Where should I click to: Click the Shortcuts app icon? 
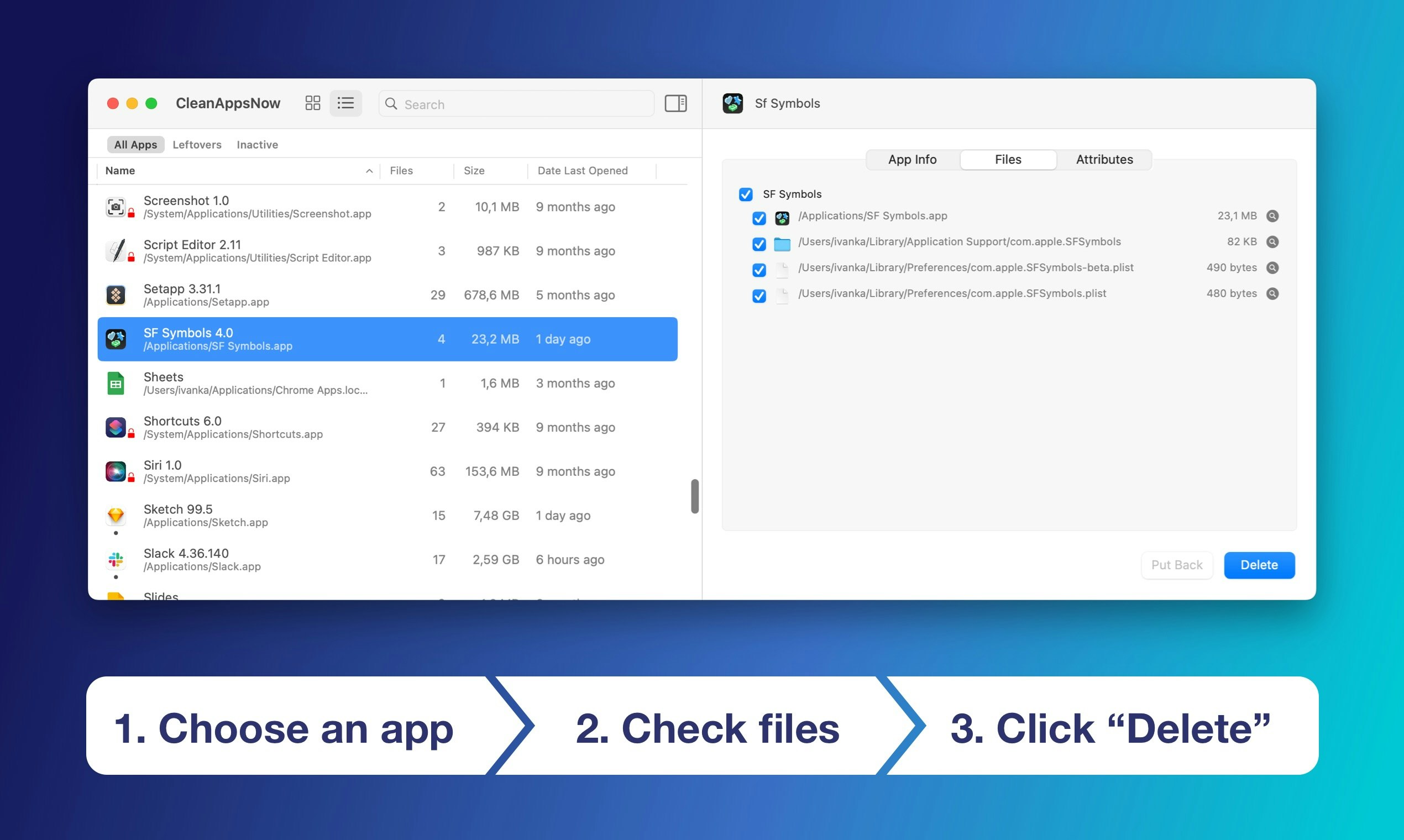[x=116, y=427]
